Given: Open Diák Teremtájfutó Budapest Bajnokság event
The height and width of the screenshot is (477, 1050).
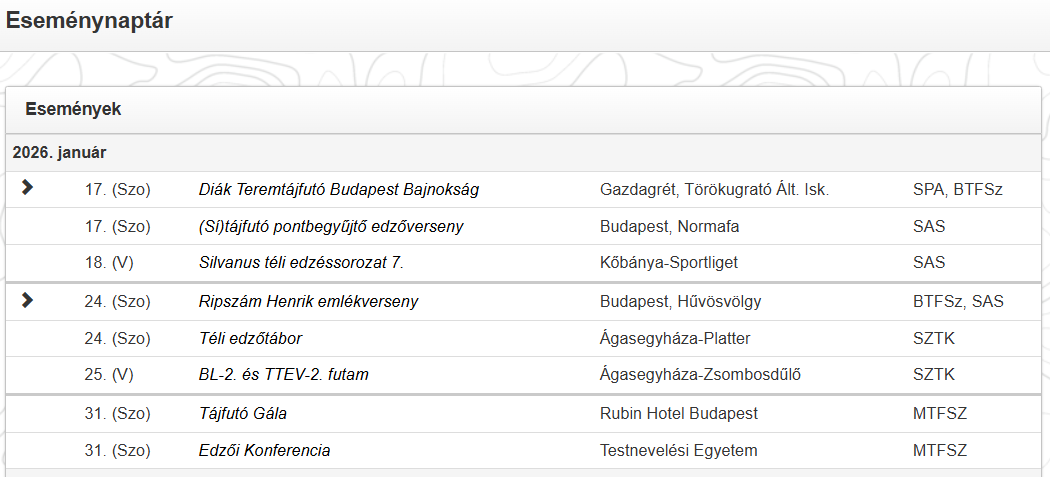Looking at the screenshot, I should coord(339,189).
